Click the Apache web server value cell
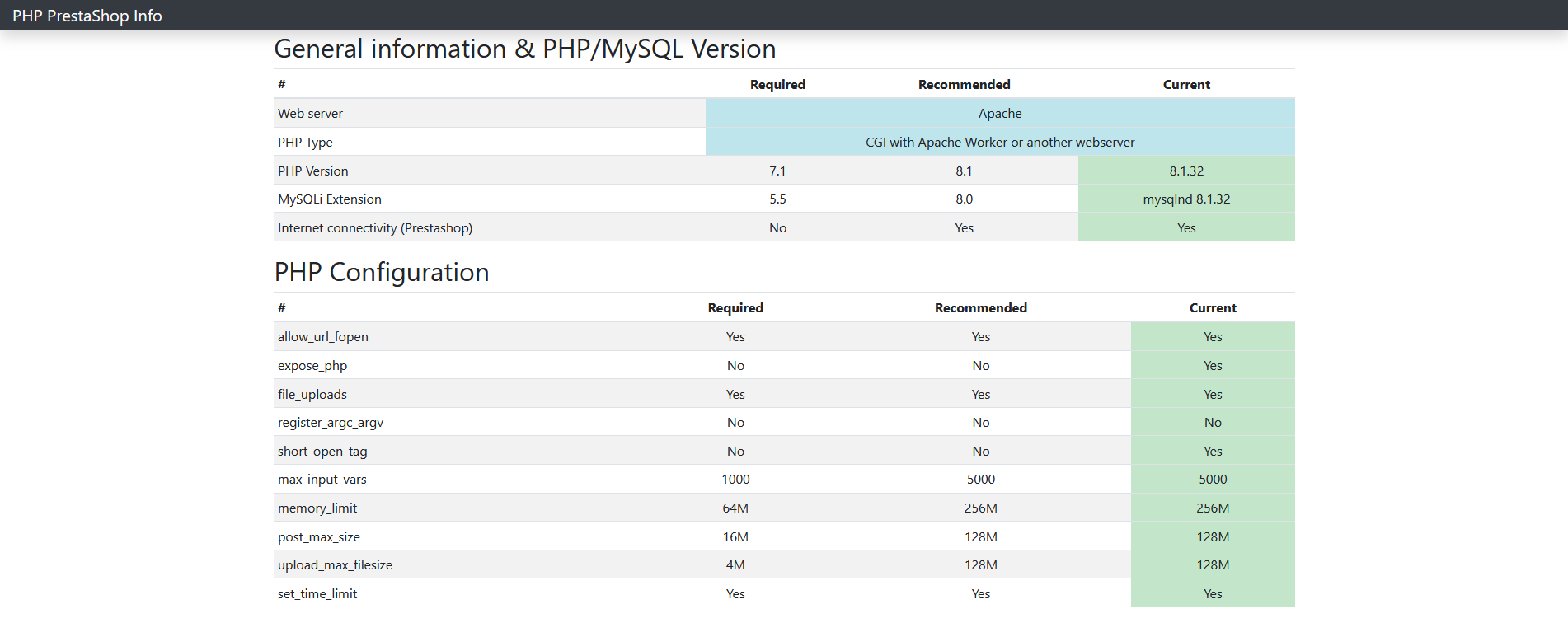Viewport: 1568px width, 623px height. [1000, 114]
